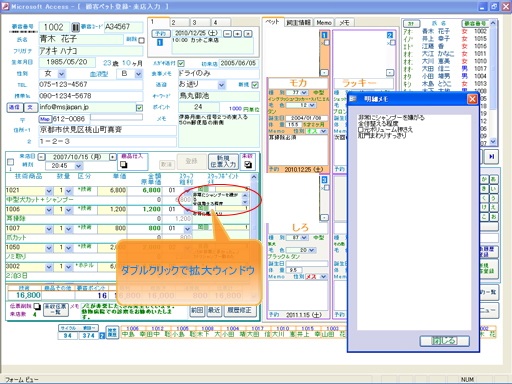Open the coat color dropdown showing 12
Image resolution: width=512 pixels, height=384 pixels.
click(x=312, y=105)
